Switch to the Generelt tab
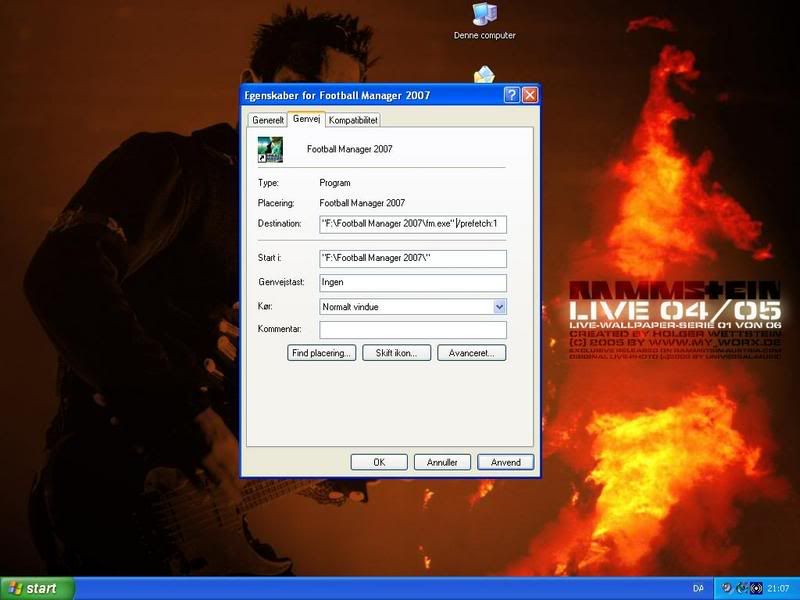The width and height of the screenshot is (800, 600). tap(268, 120)
